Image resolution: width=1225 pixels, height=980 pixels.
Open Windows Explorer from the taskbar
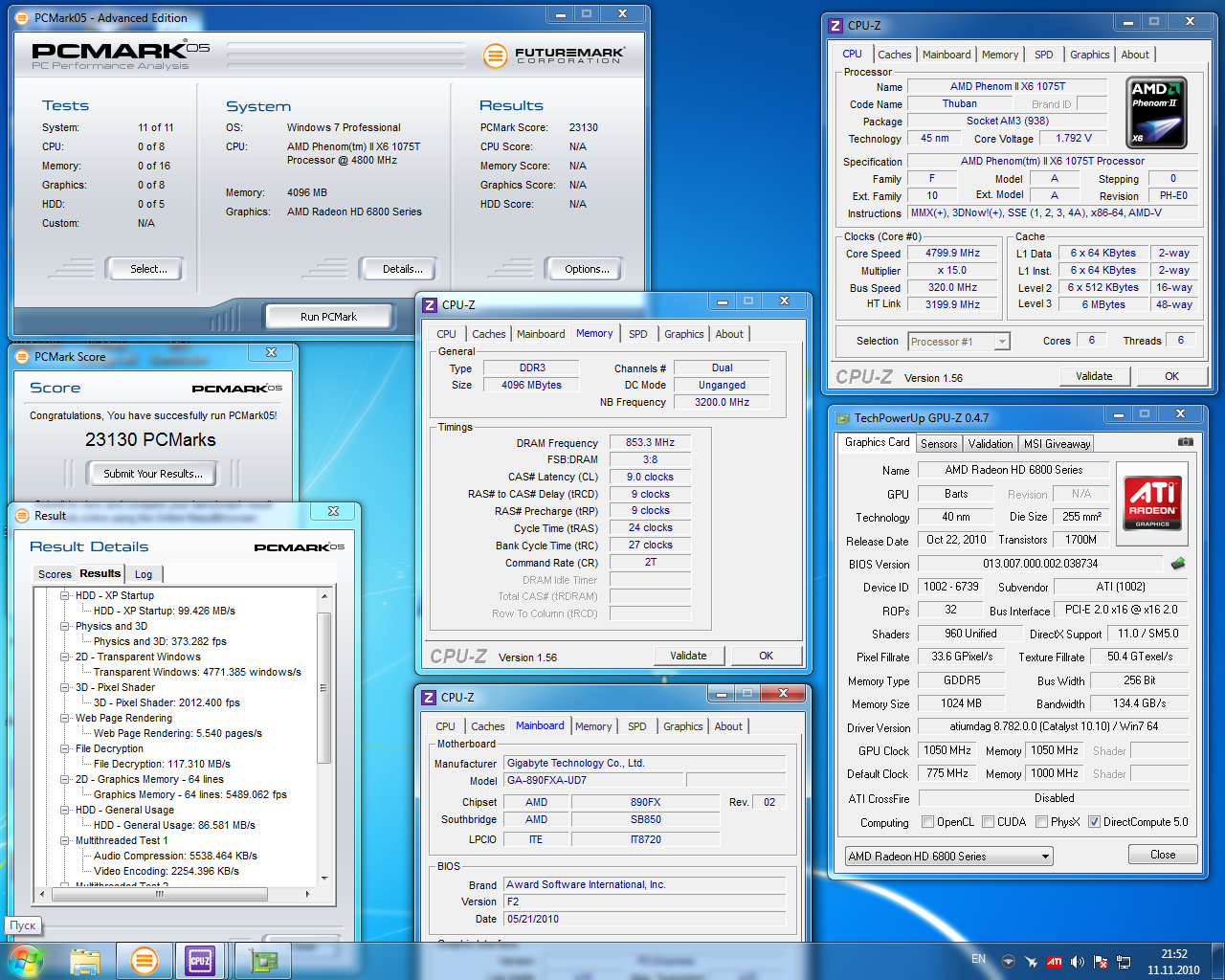(85, 961)
